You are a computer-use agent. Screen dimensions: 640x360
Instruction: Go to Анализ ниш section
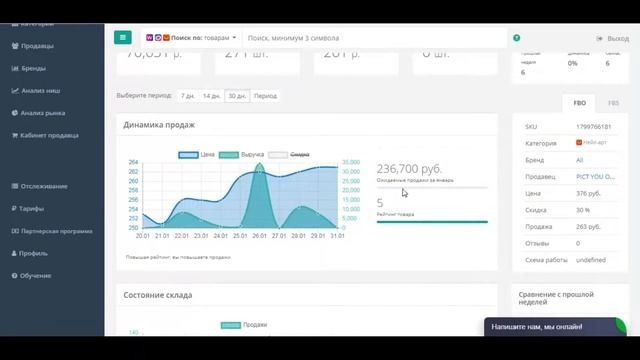pos(41,91)
